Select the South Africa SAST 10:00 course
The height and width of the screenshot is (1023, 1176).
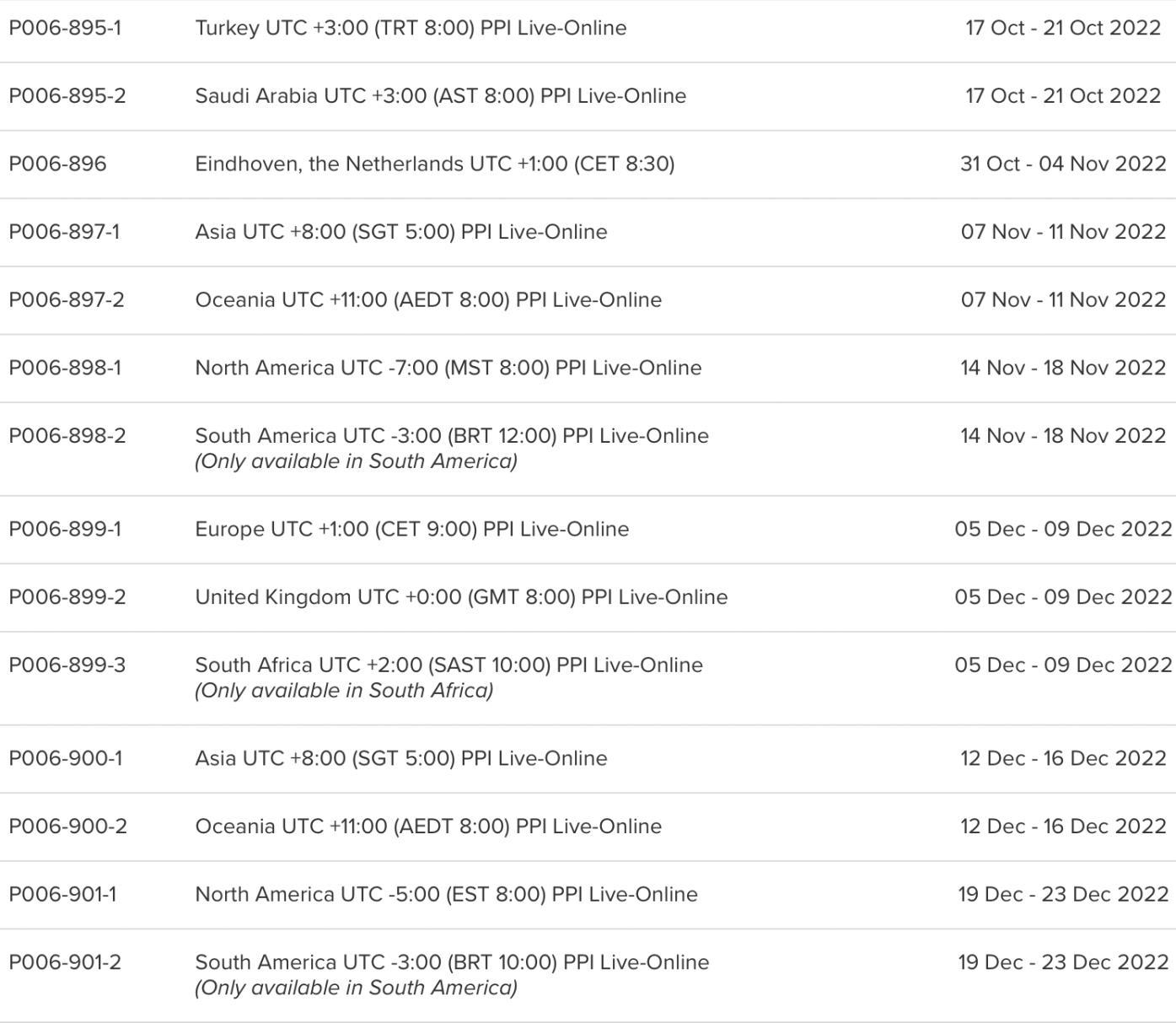(448, 665)
